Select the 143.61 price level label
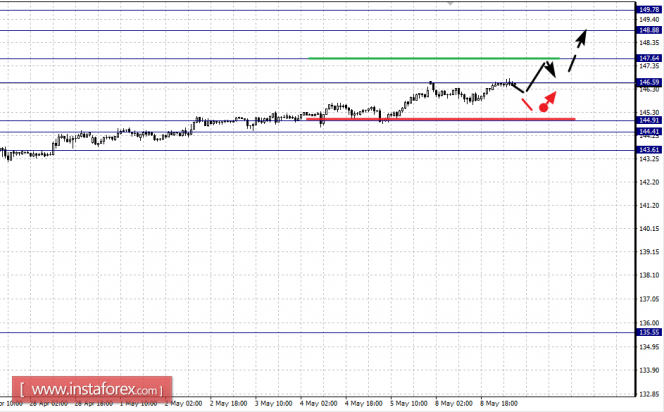Image resolution: width=664 pixels, height=412 pixels. click(x=648, y=150)
